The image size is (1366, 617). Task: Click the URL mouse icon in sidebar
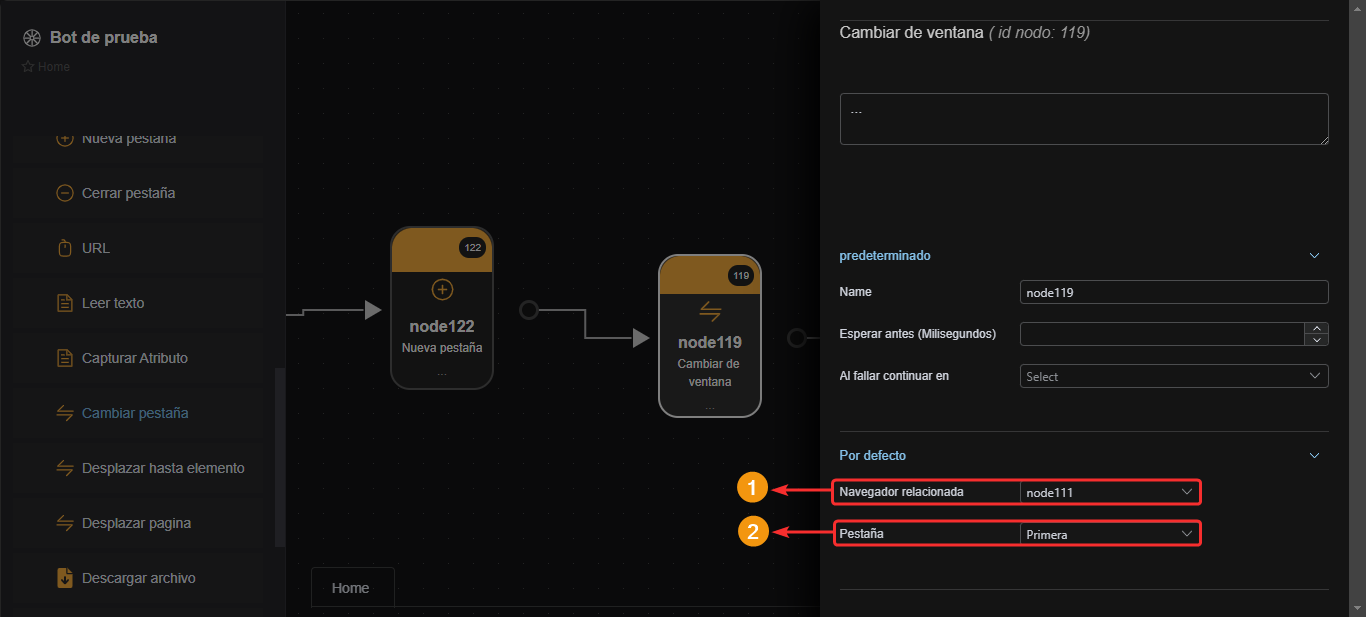(x=65, y=248)
